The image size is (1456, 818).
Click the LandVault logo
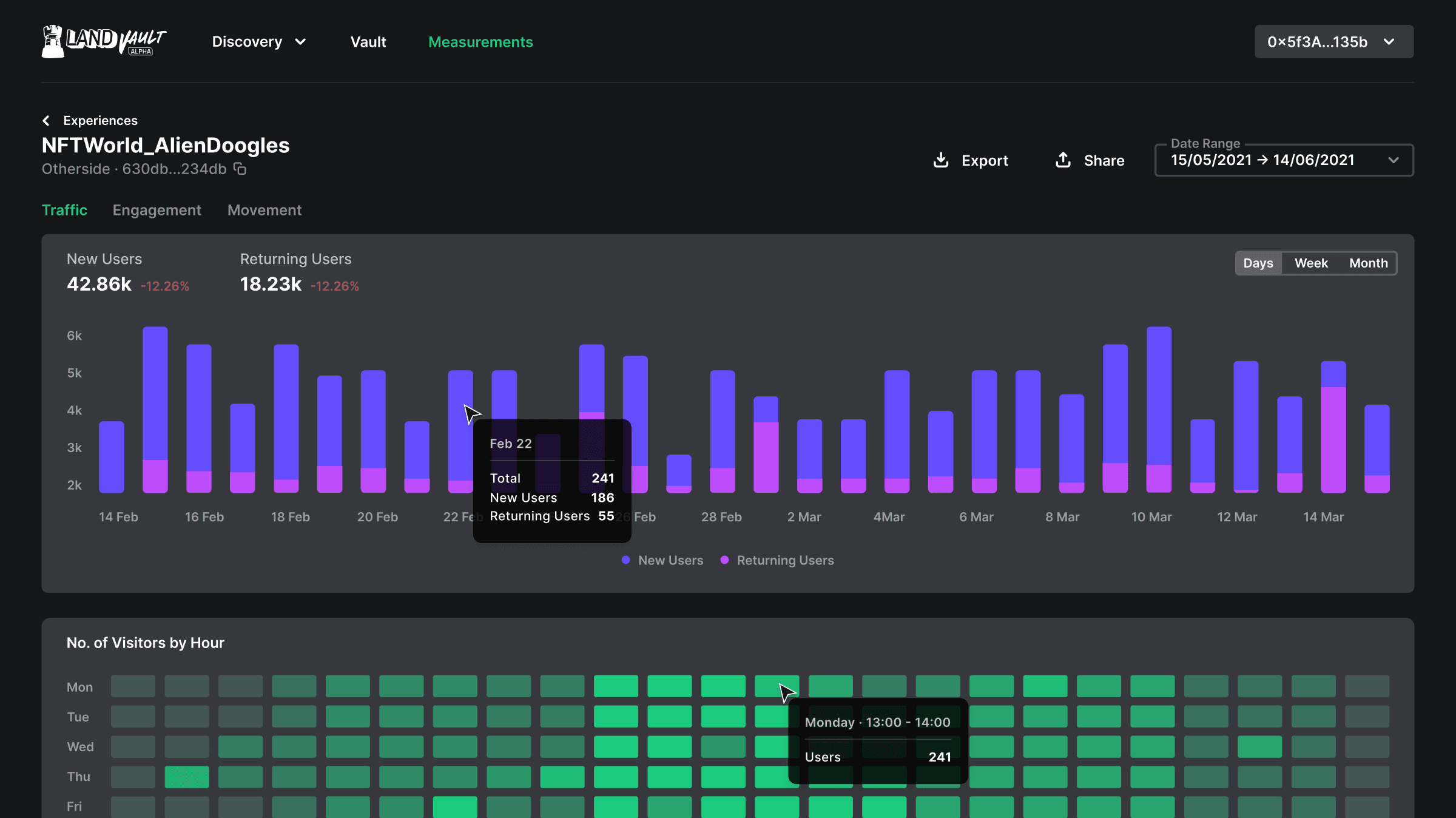pos(104,41)
